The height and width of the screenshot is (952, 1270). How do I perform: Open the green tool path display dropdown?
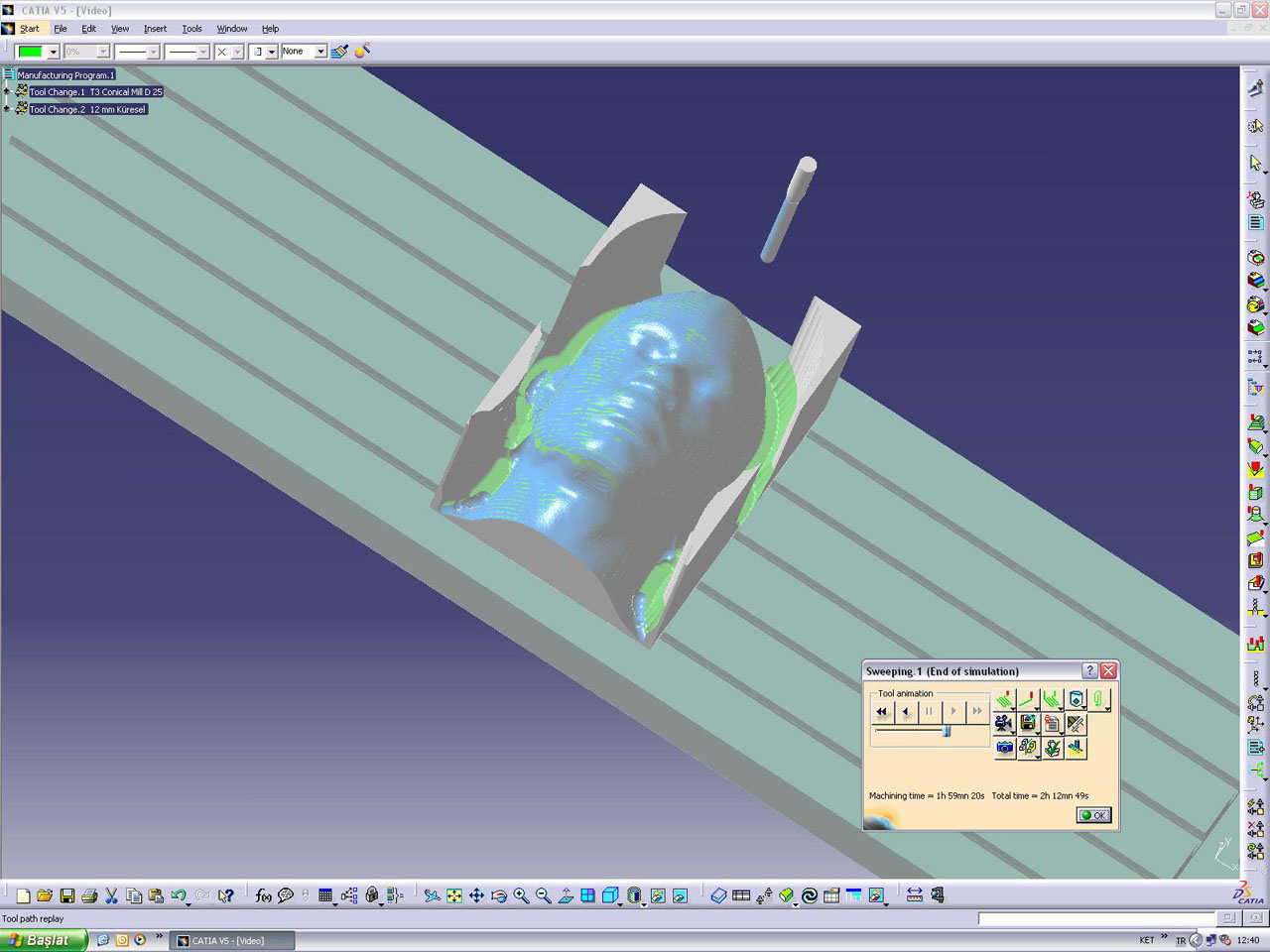tap(1099, 699)
